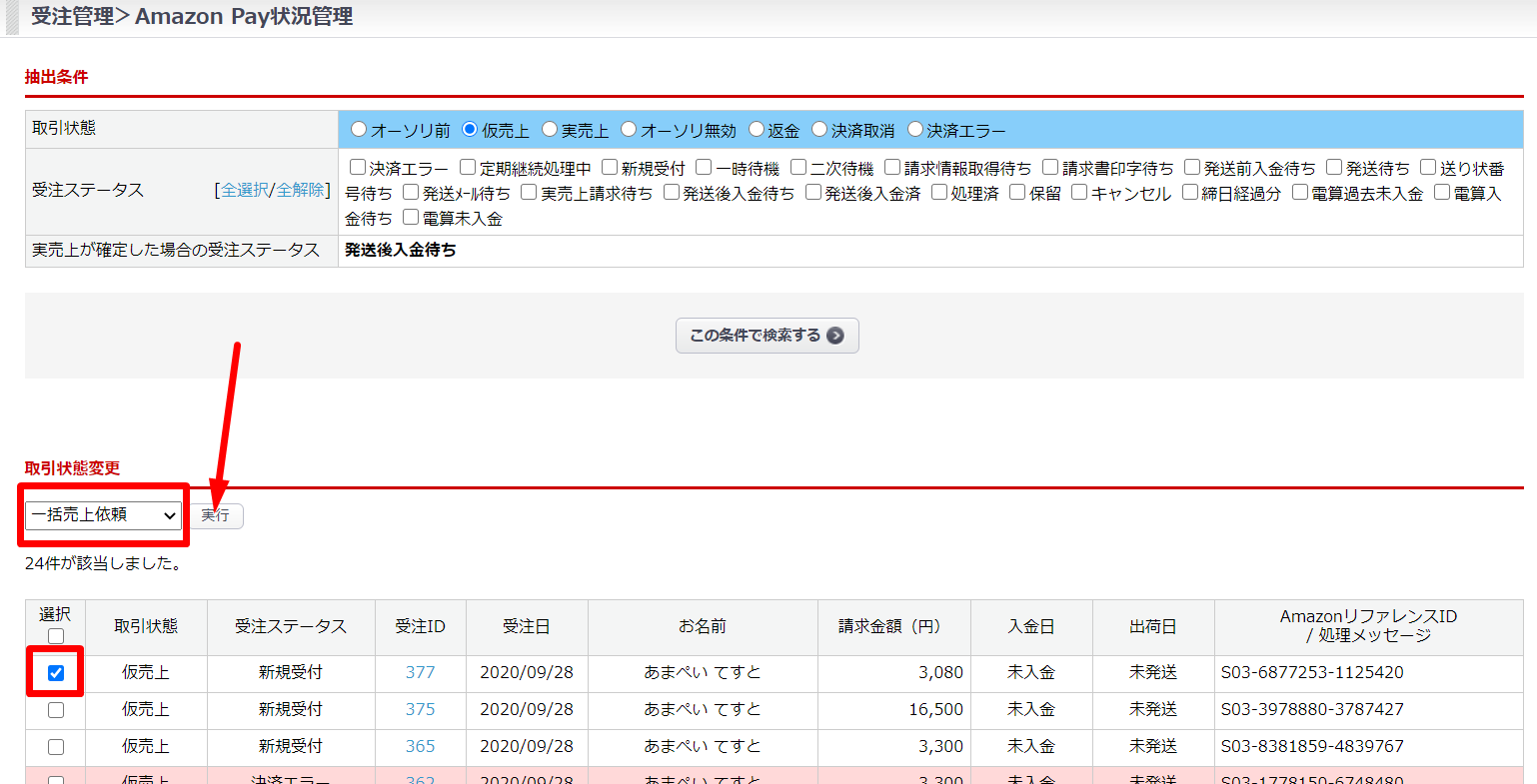Image resolution: width=1537 pixels, height=784 pixels.
Task: Open order ID 377 link
Action: click(x=420, y=673)
